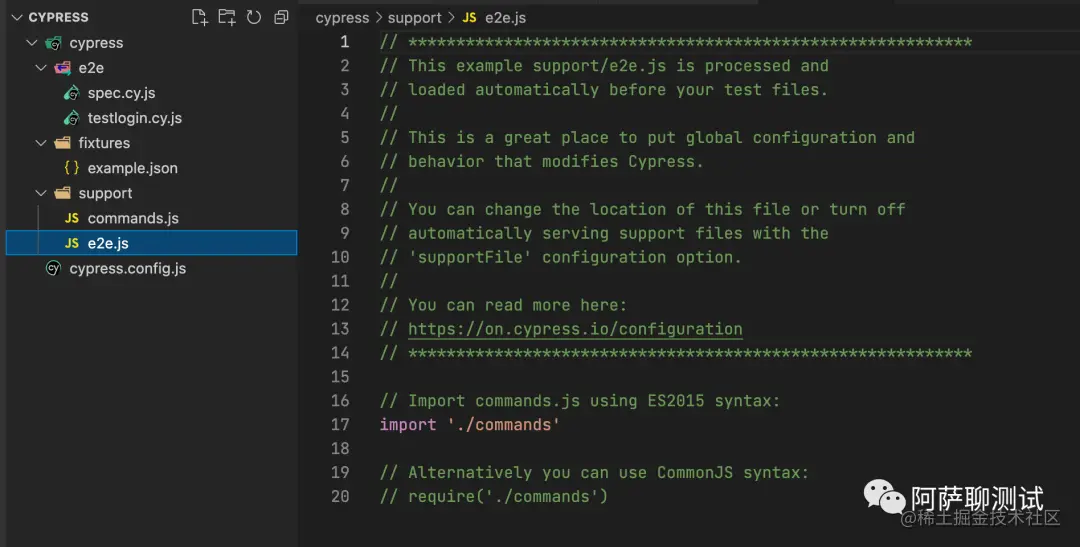1080x547 pixels.
Task: Click the example.json braces icon
Action: pos(71,168)
